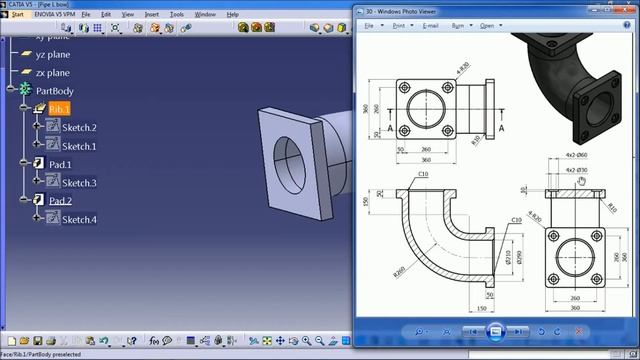
Task: Open the Print dropdown in Photo Viewer
Action: click(402, 26)
